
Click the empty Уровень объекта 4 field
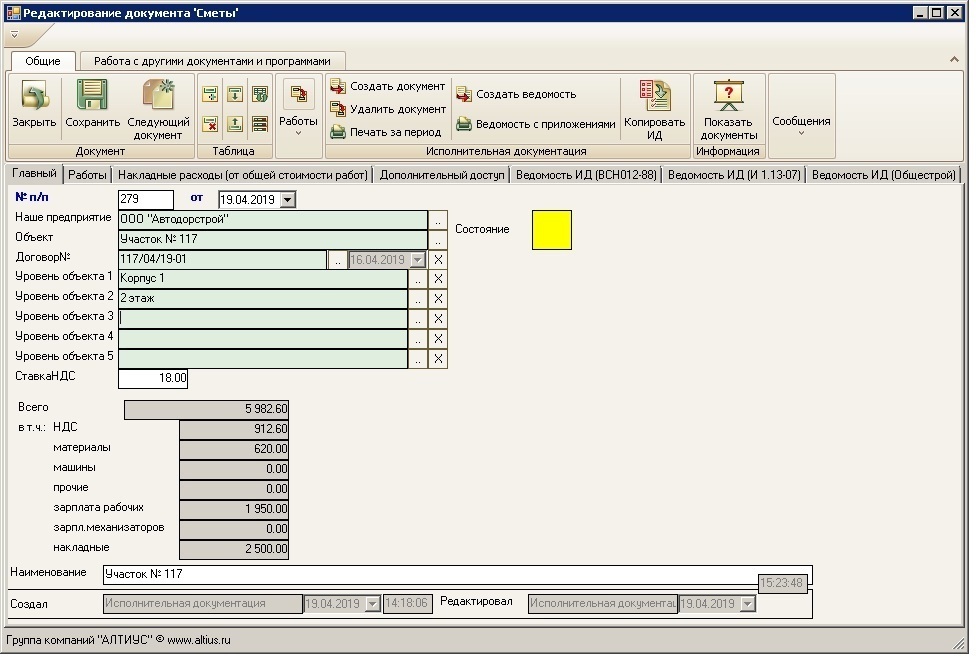point(263,339)
